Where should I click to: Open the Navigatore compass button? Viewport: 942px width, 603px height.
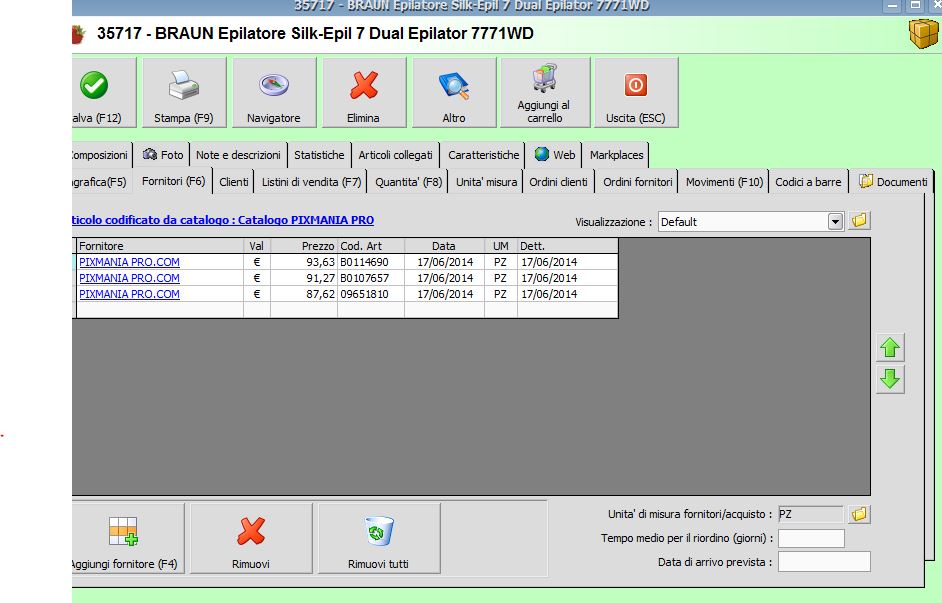274,92
